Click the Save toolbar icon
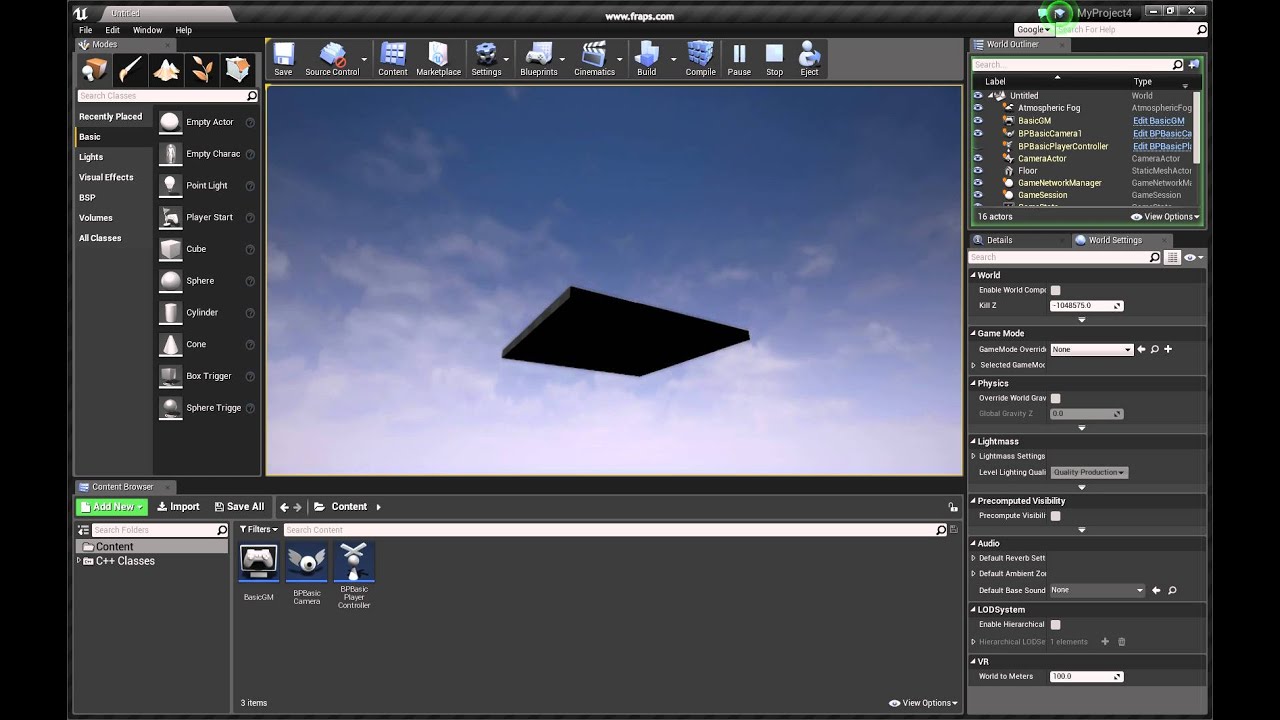 283,59
